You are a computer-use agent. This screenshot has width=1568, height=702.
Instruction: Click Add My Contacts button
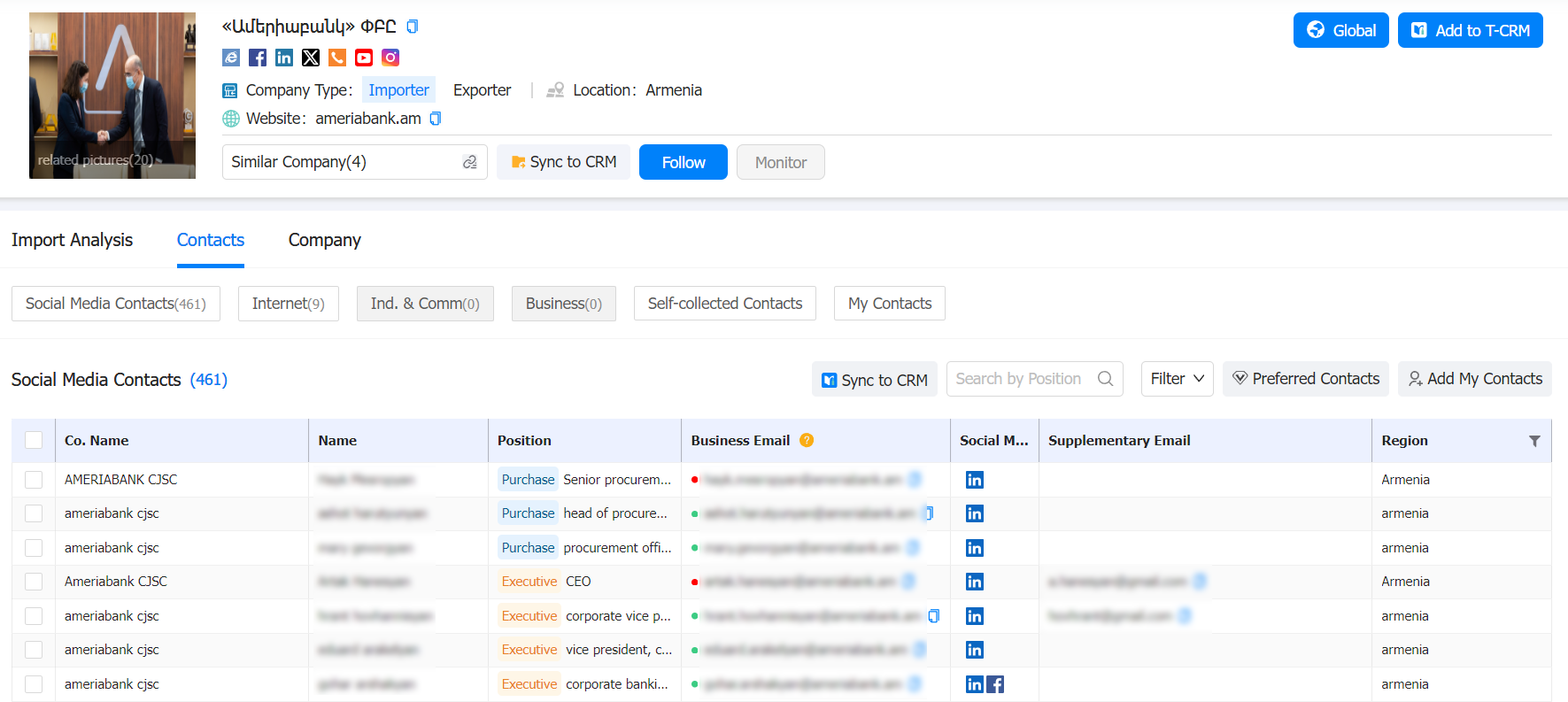coord(1475,379)
